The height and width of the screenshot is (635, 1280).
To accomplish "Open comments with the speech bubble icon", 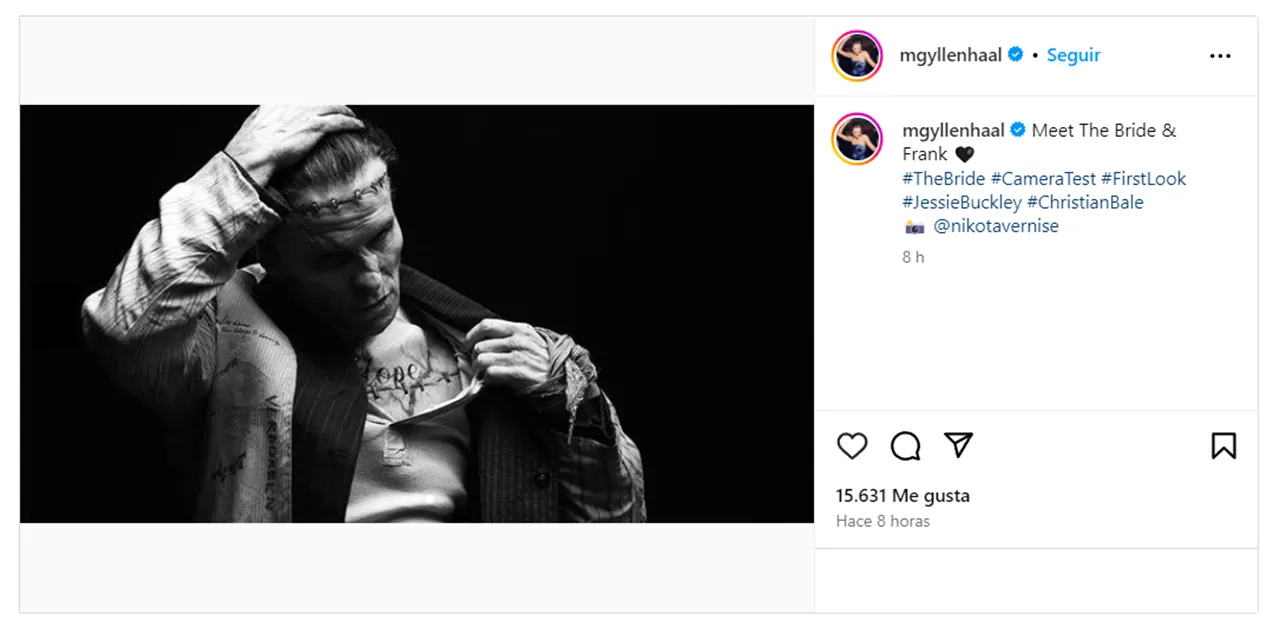I will coord(905,446).
